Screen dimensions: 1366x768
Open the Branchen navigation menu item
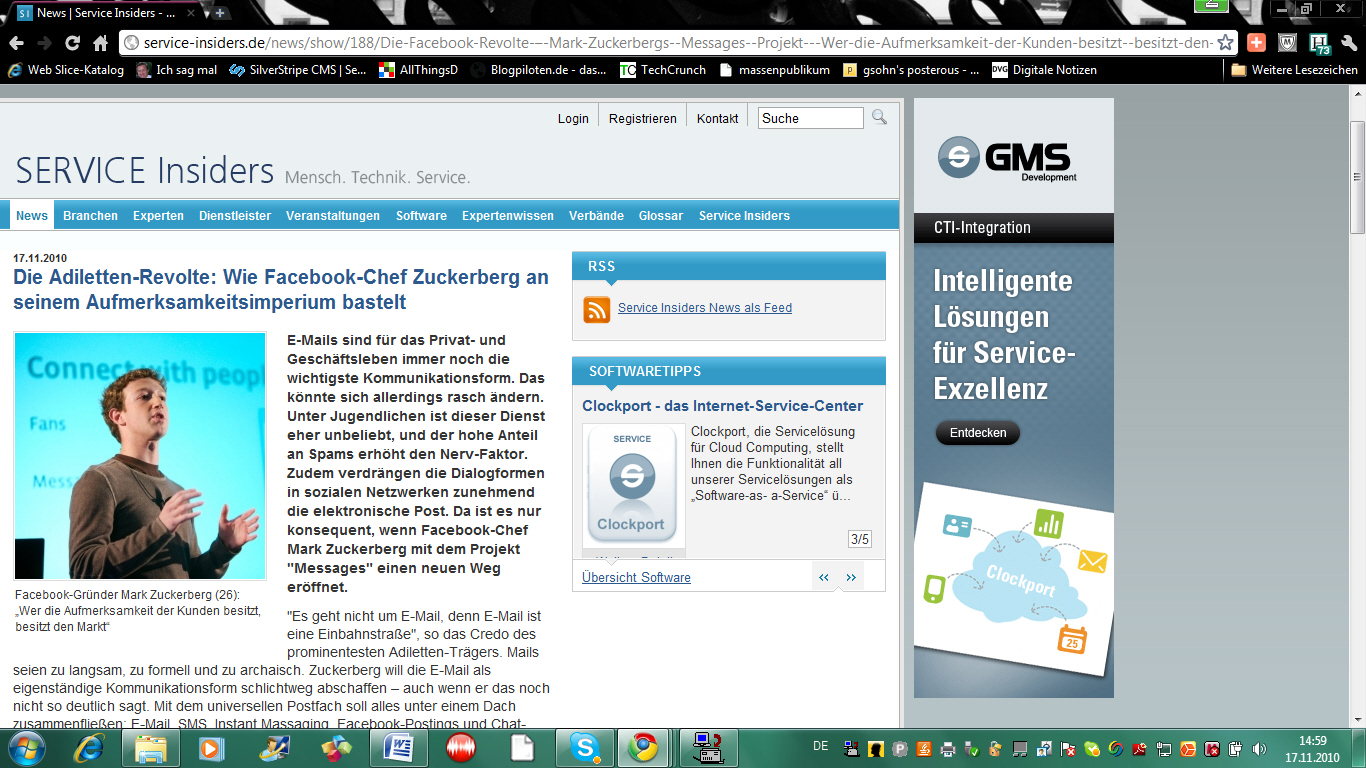point(90,216)
